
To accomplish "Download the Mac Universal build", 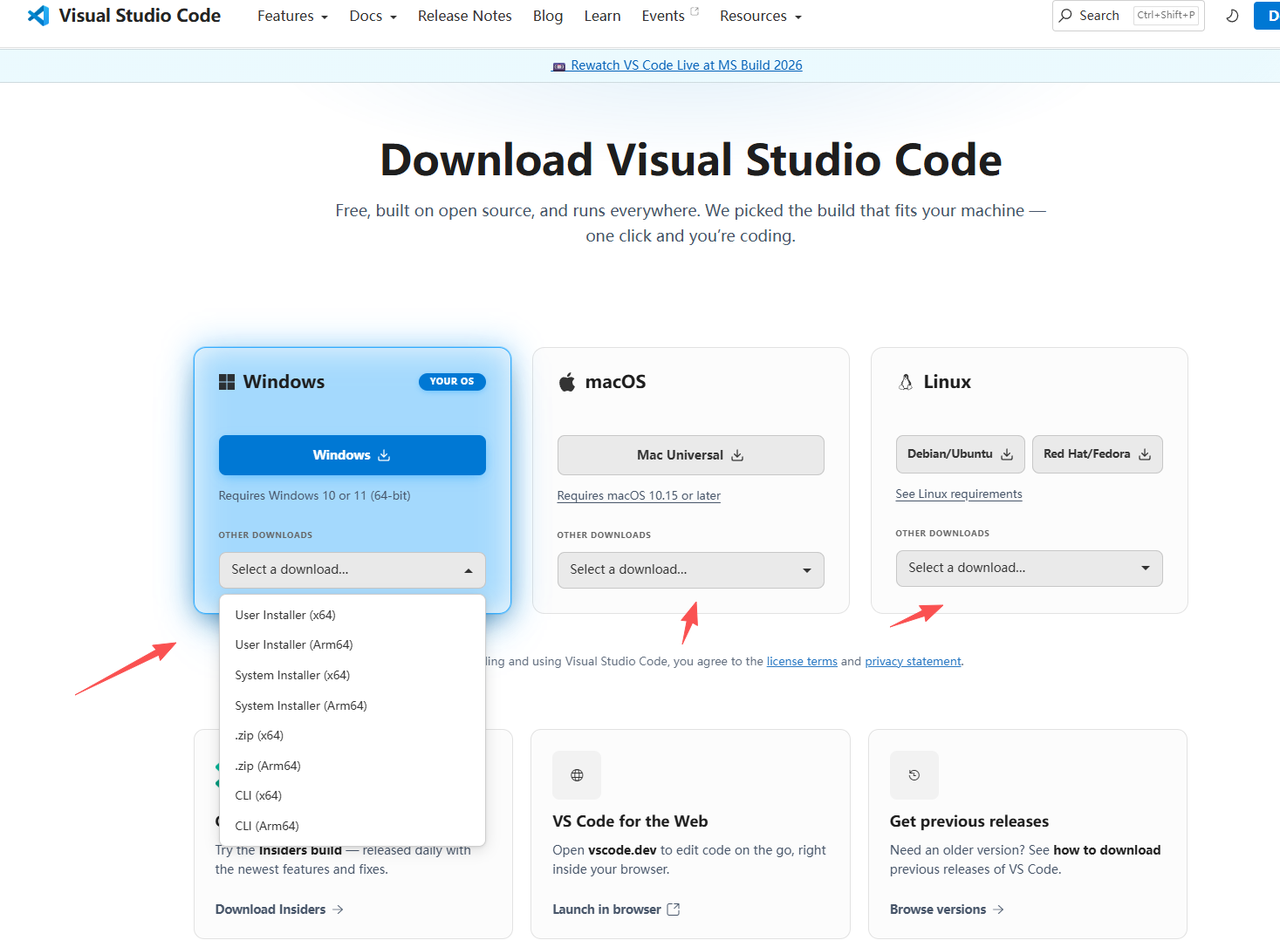I will tap(691, 455).
